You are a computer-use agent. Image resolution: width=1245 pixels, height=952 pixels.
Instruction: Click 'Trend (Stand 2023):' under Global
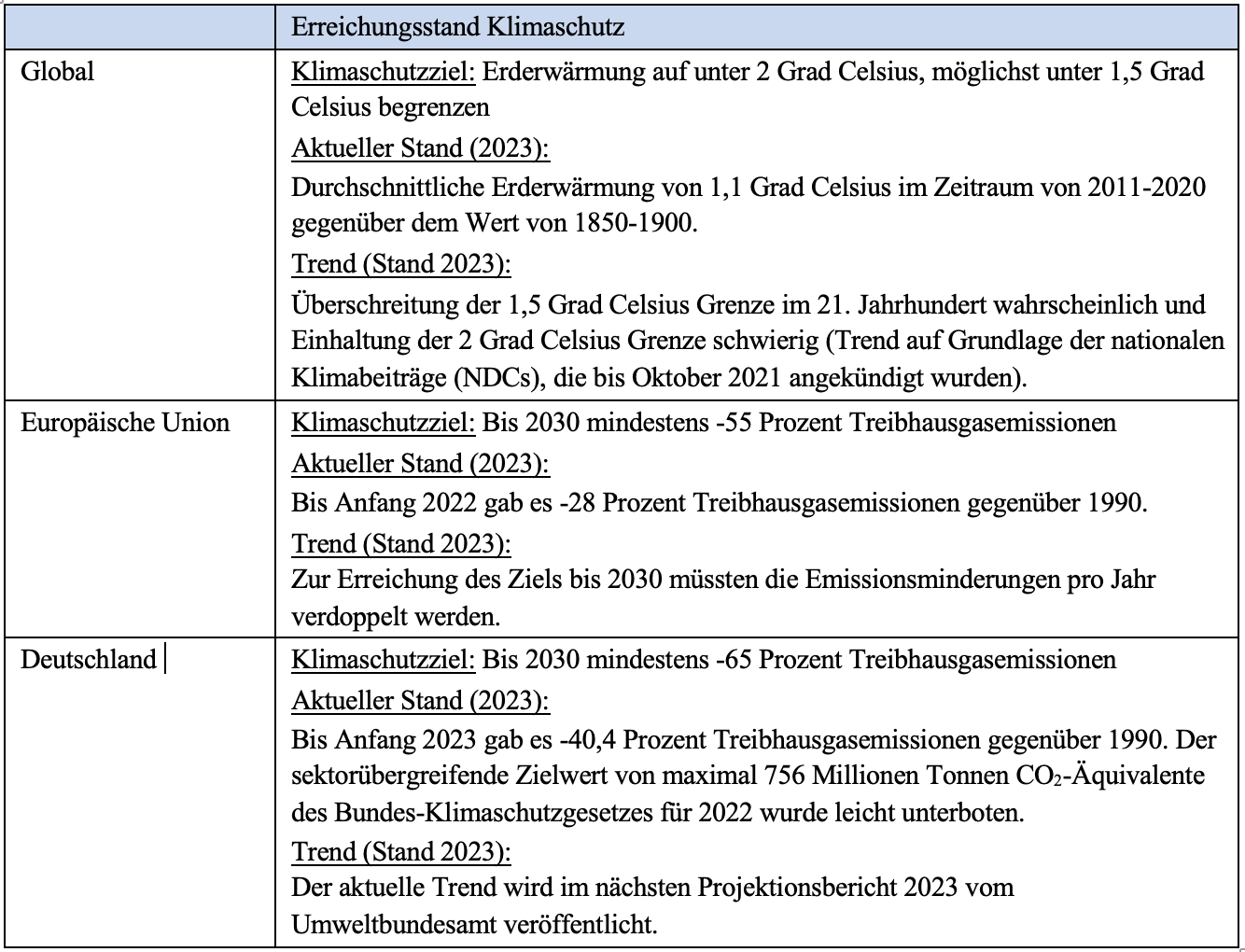[x=401, y=264]
